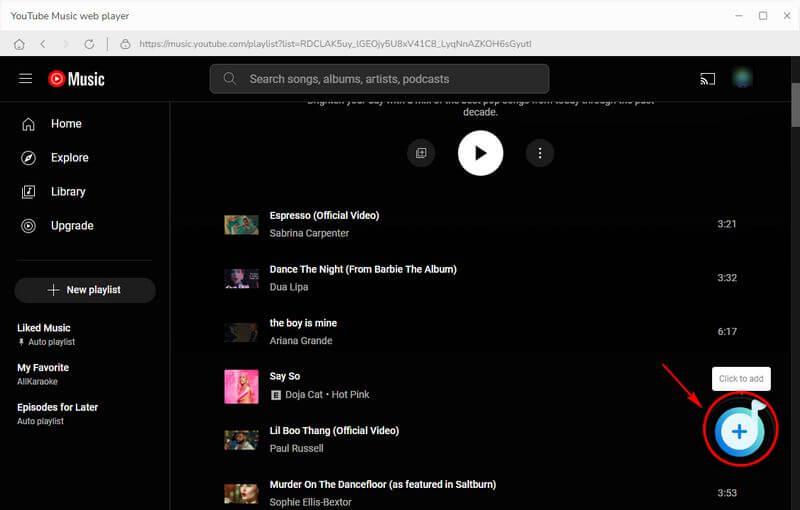Open the Hot Pink album link
The image size is (800, 510).
(x=351, y=394)
